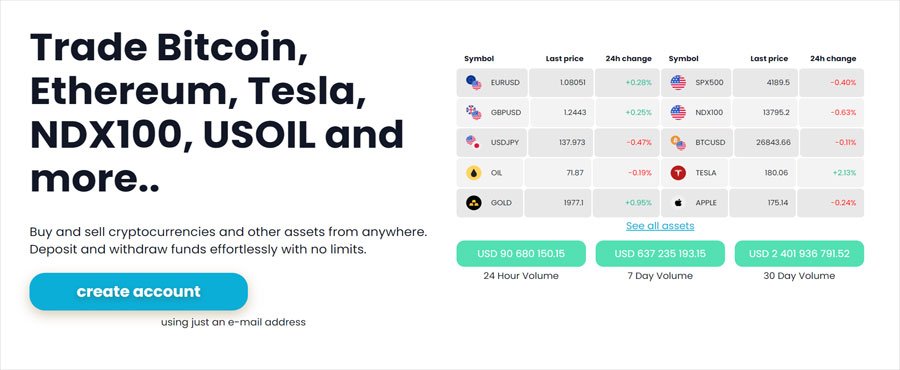900x370 pixels.
Task: Click the SPX500 symbol label
Action: [709, 83]
